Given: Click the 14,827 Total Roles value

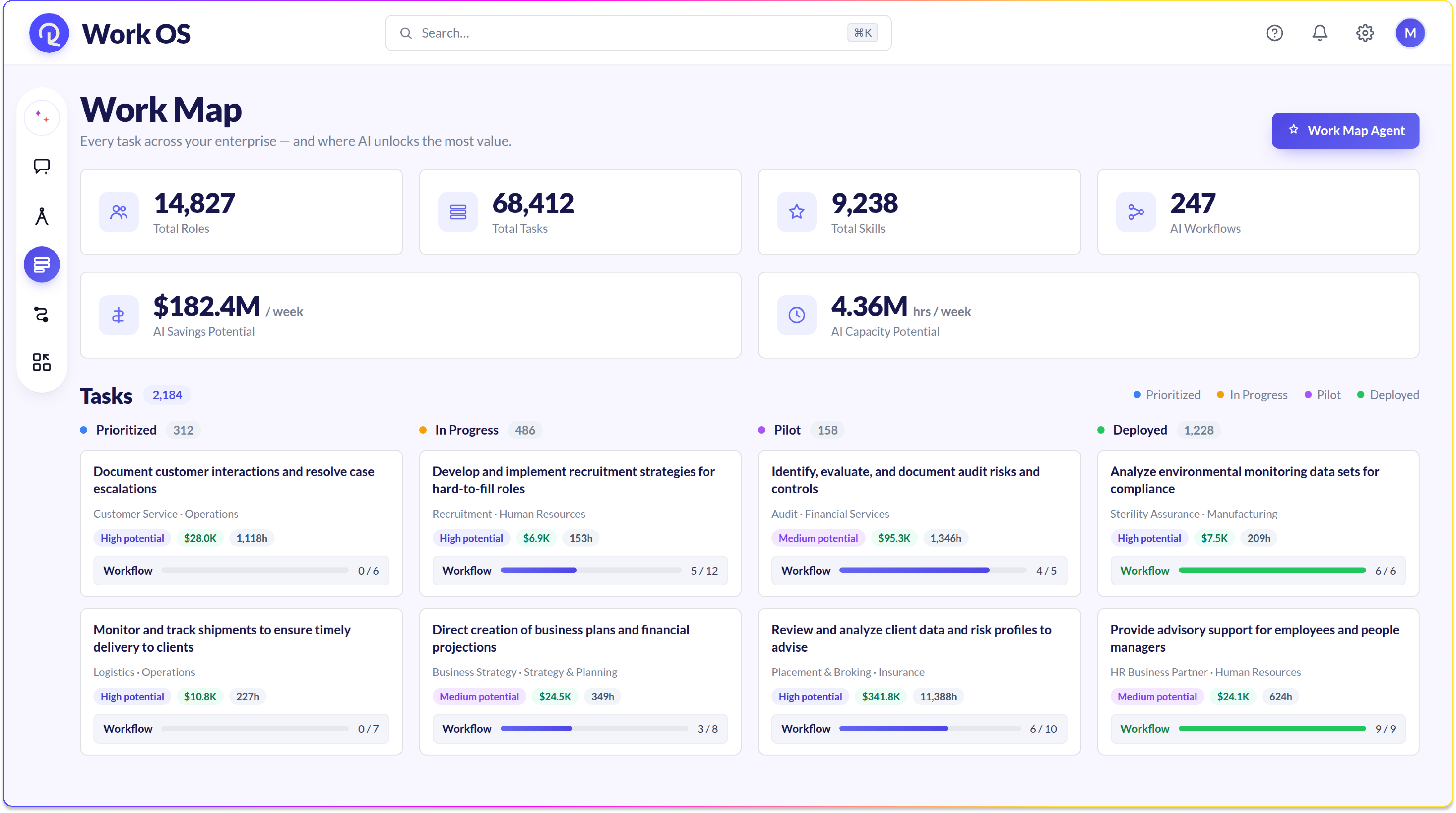Looking at the screenshot, I should [x=194, y=203].
